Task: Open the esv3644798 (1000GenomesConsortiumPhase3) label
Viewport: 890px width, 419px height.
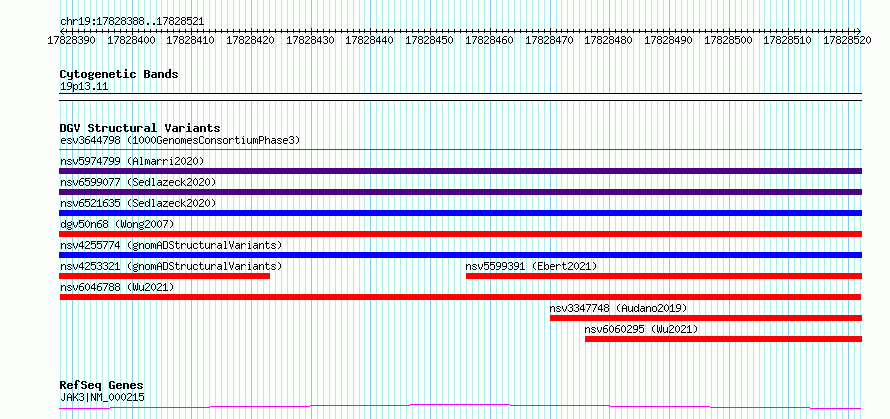Action: [x=180, y=140]
